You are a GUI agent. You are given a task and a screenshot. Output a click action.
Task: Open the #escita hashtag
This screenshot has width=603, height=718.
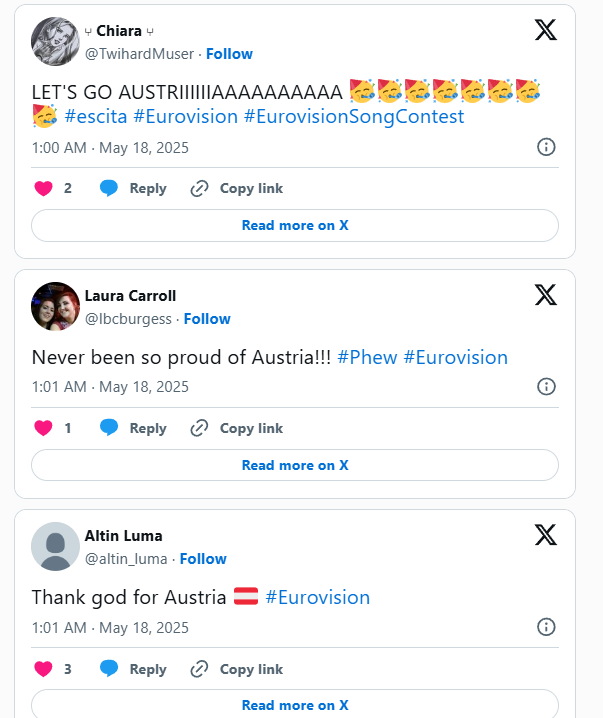(96, 117)
